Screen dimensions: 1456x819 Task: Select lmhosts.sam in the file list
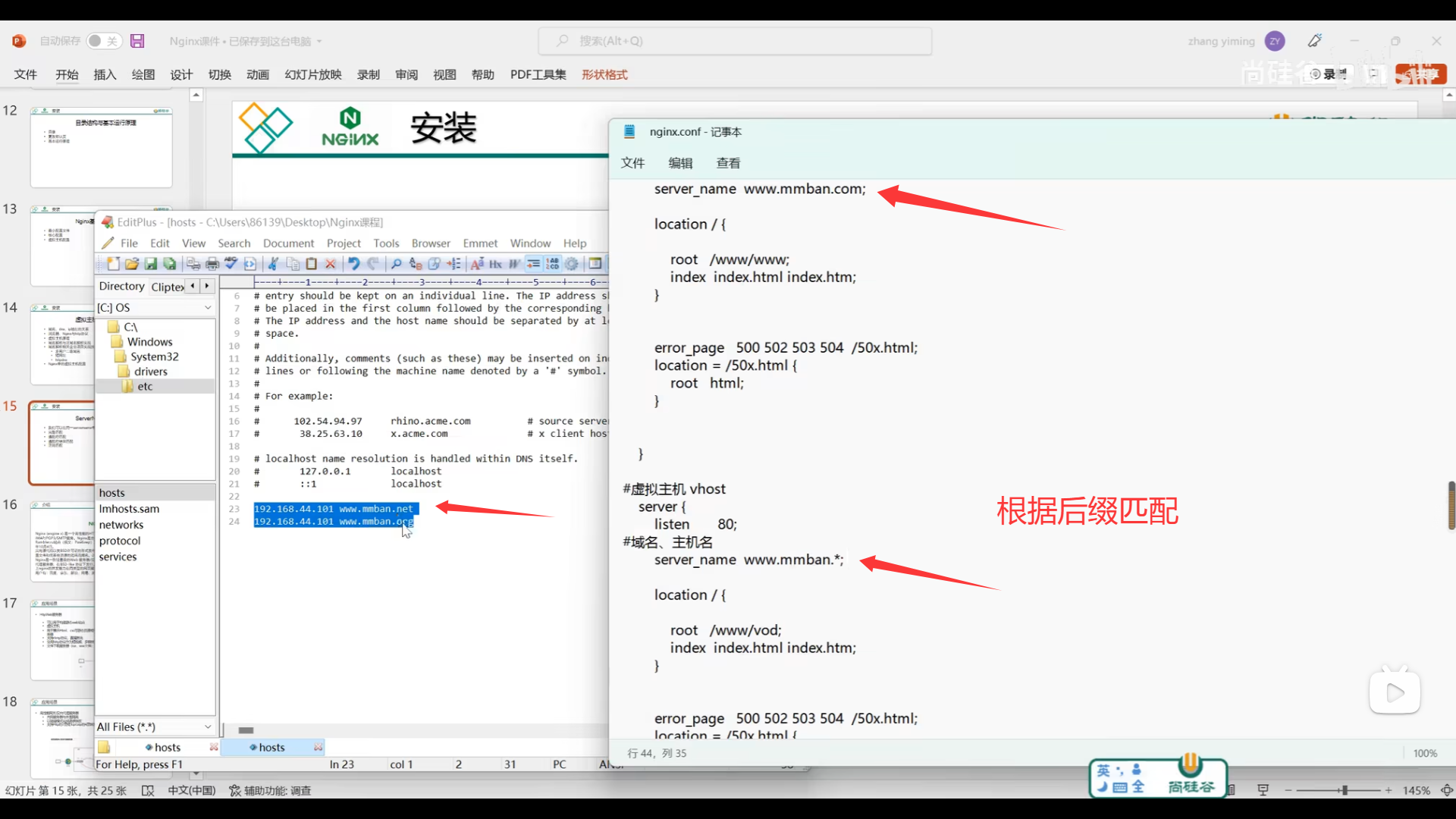(x=129, y=509)
